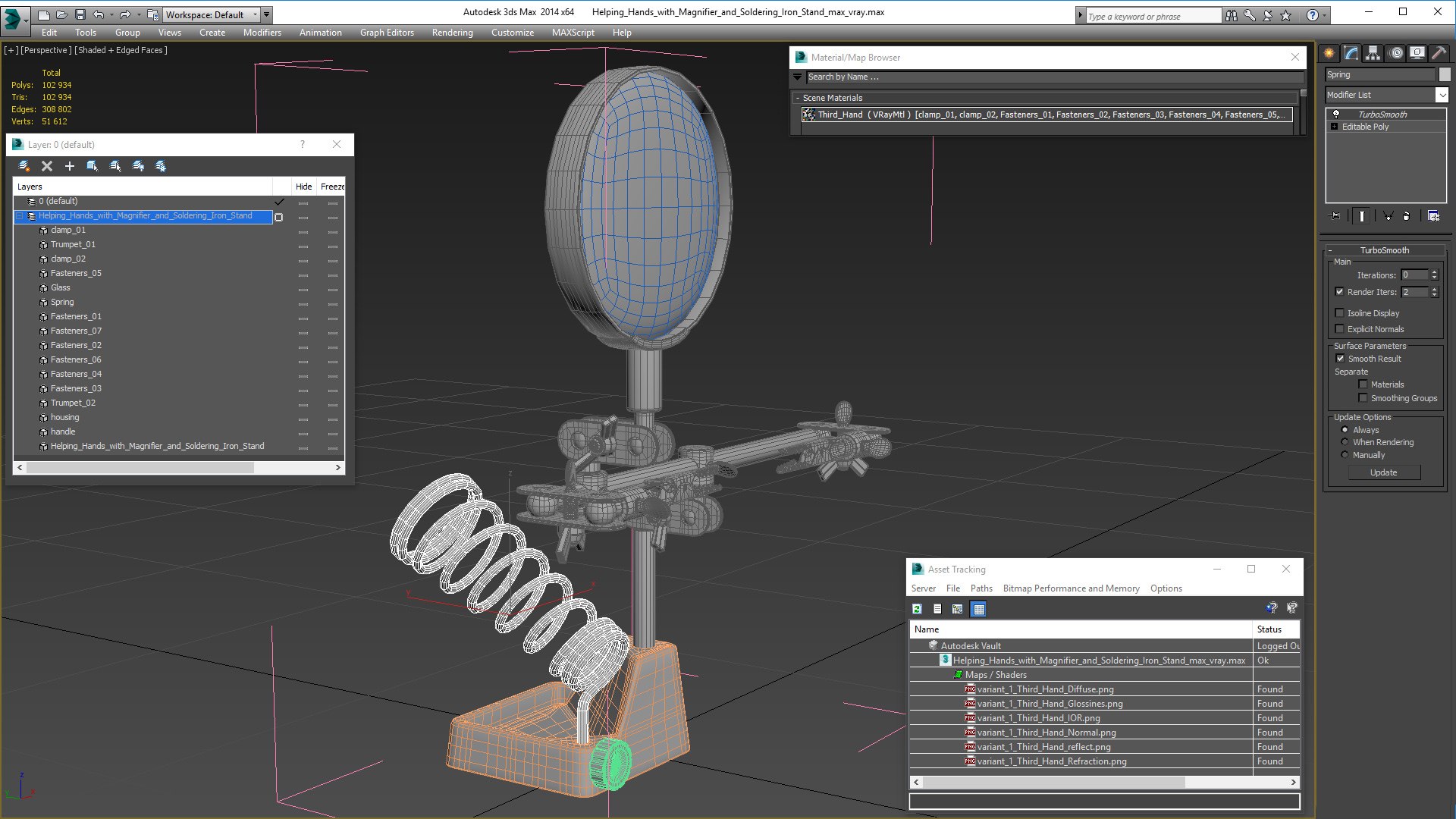
Task: Increase the Iterations spinner value
Action: [1434, 272]
